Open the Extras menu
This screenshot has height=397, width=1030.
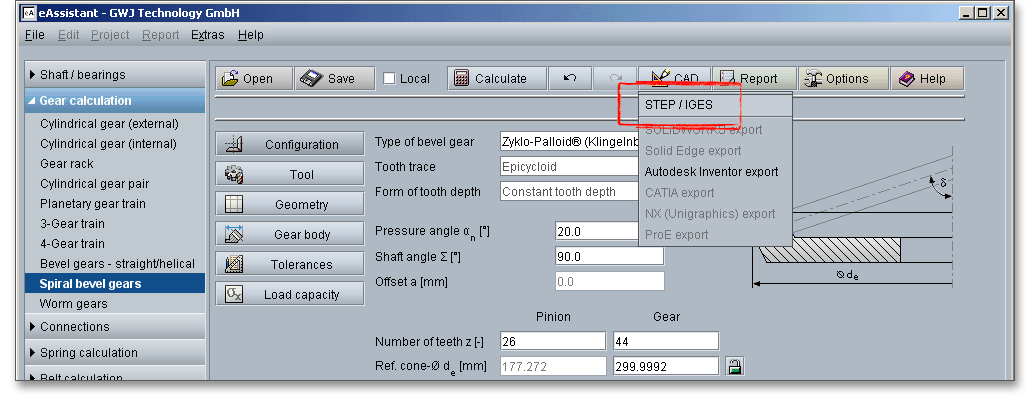pyautogui.click(x=208, y=35)
